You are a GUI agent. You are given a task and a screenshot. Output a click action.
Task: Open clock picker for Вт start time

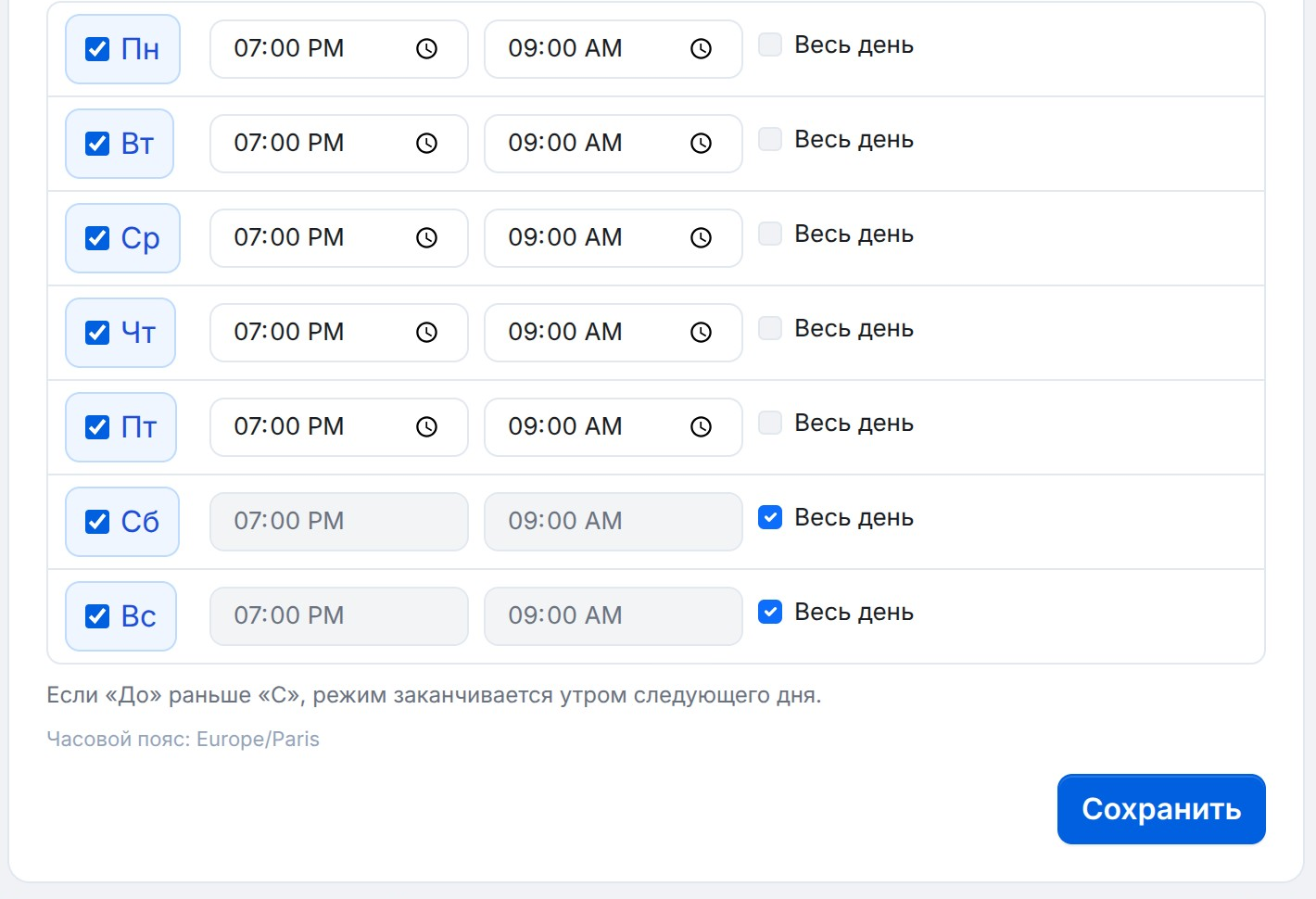pos(426,144)
